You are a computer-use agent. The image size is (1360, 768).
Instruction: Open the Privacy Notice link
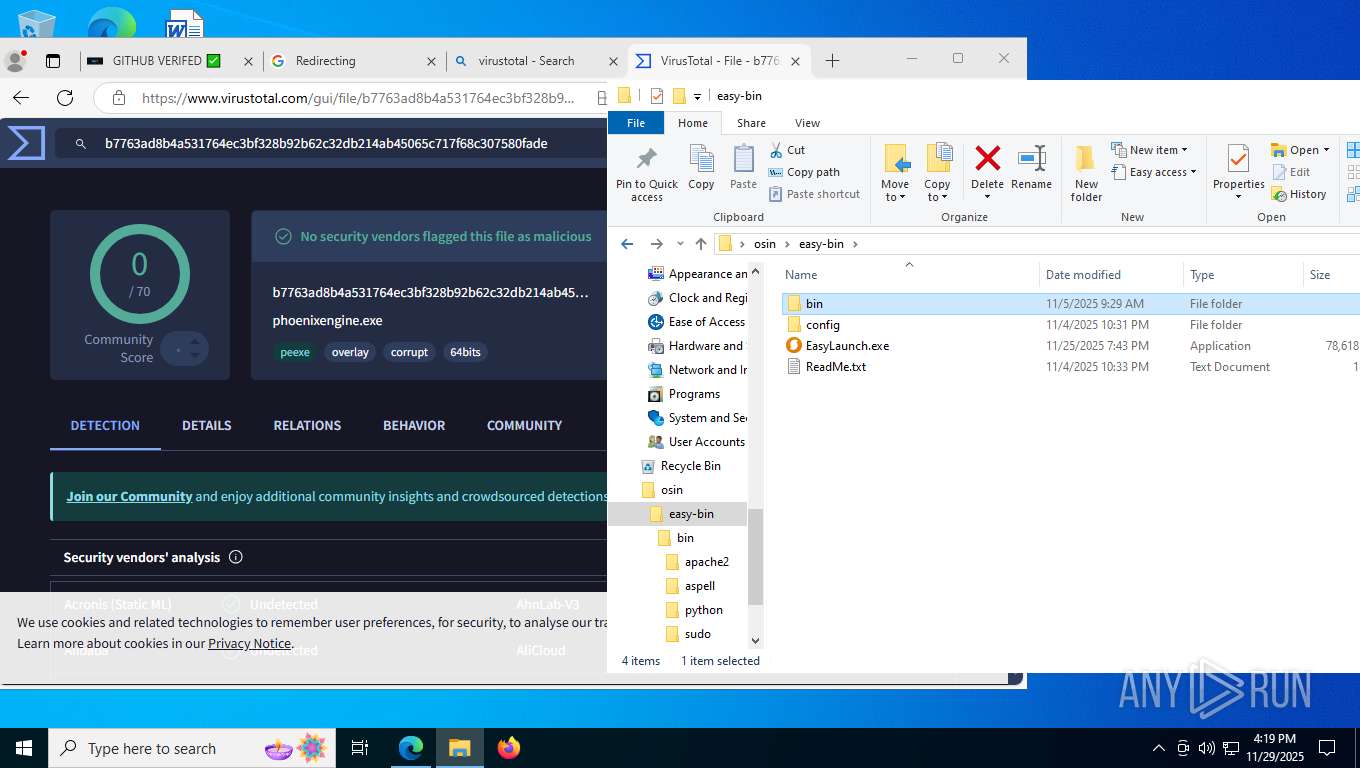(x=249, y=643)
